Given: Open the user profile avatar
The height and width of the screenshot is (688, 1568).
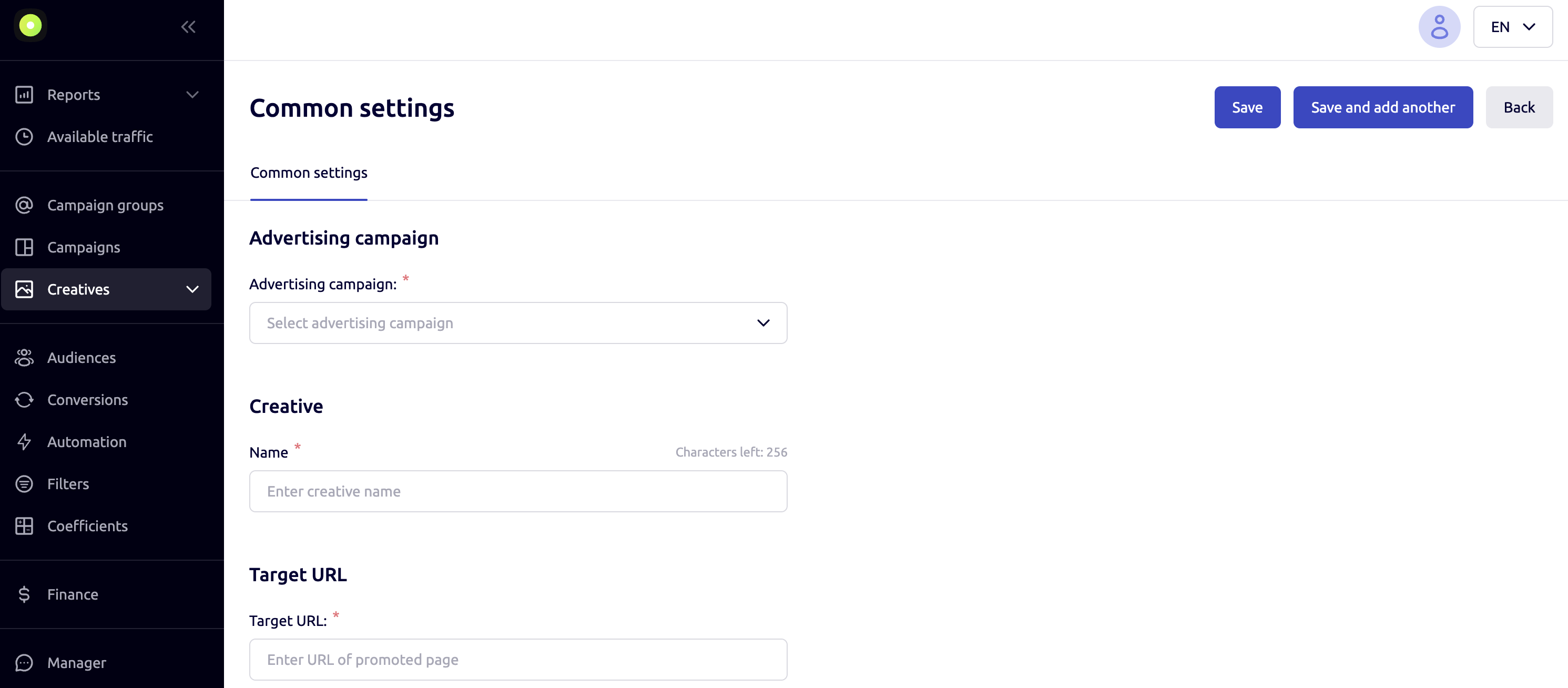Looking at the screenshot, I should [1439, 27].
